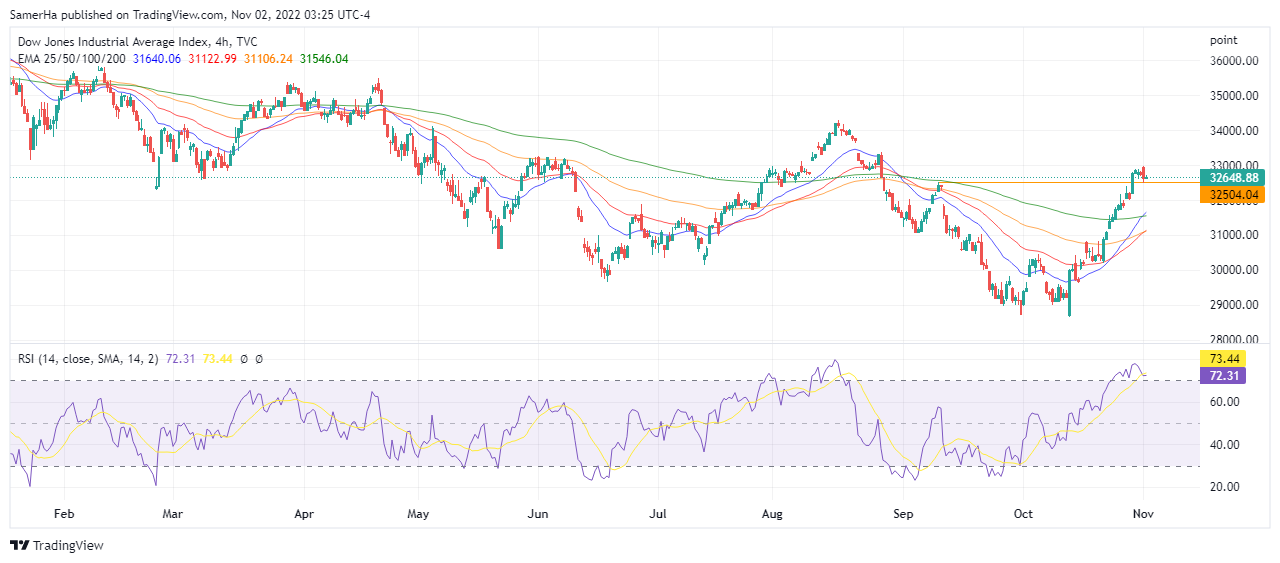Click the point unit label above price scale

pos(1223,40)
